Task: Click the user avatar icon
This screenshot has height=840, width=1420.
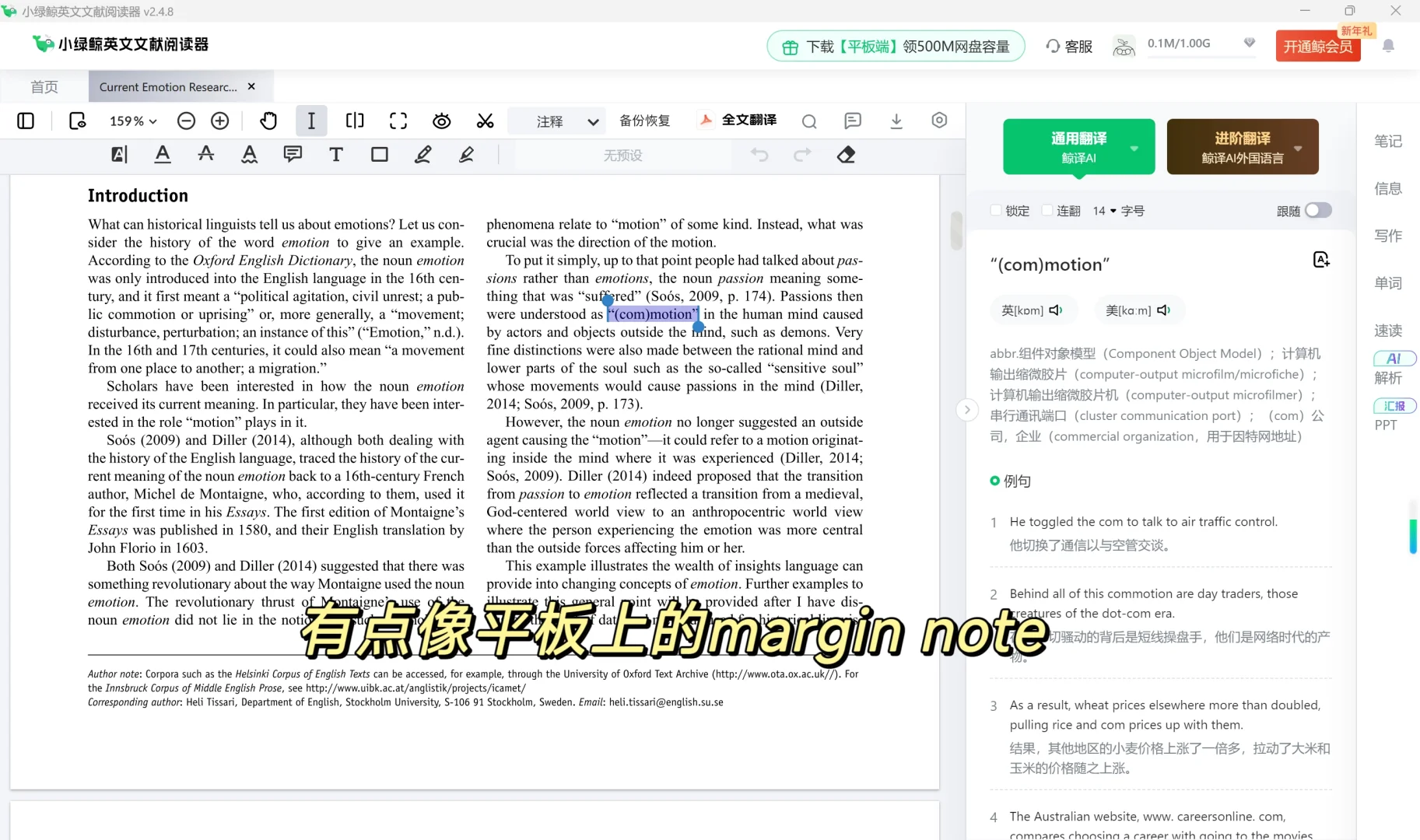Action: (x=1124, y=46)
